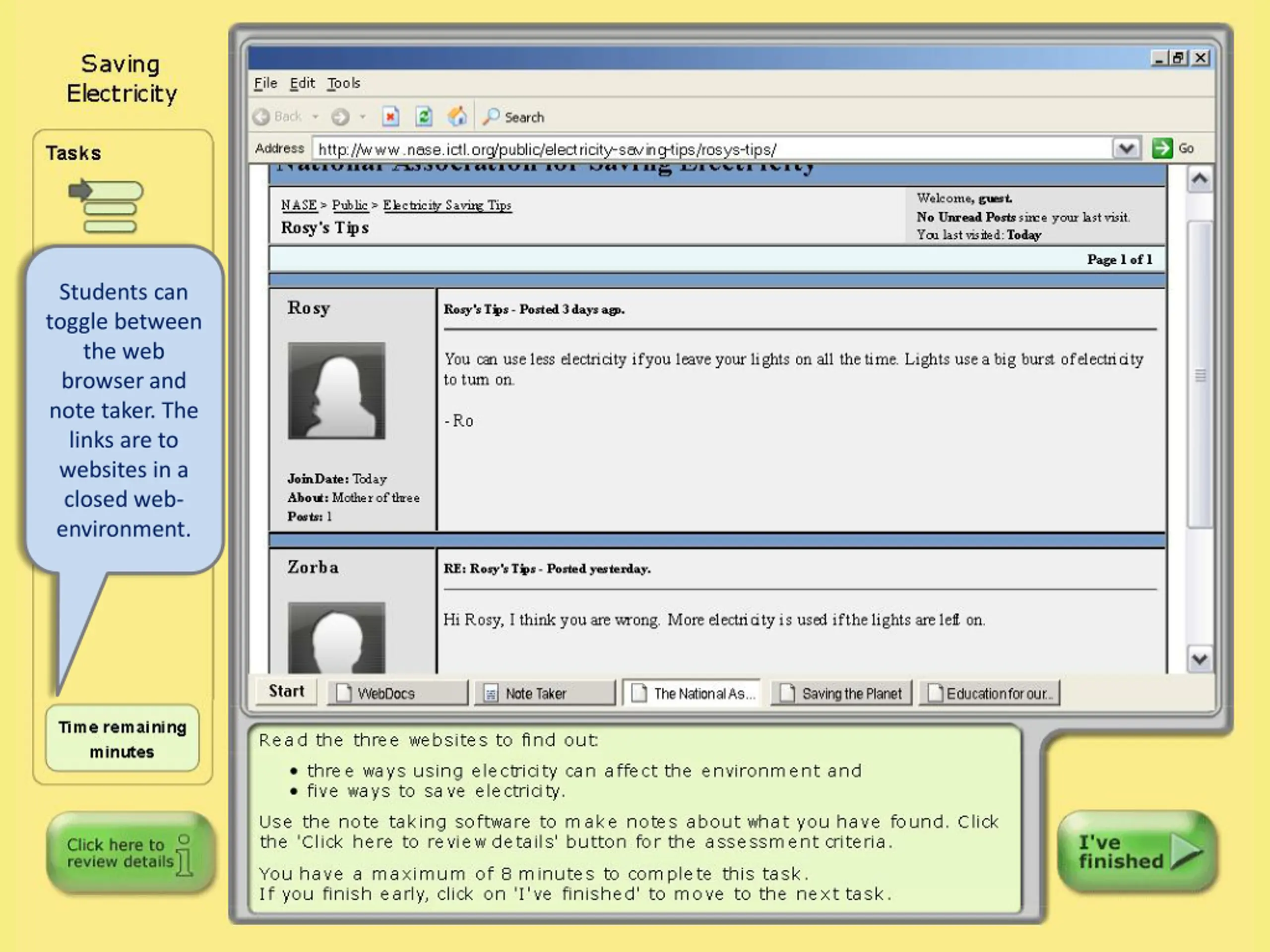Open the Edit menu
The image size is (1270, 952).
point(302,83)
